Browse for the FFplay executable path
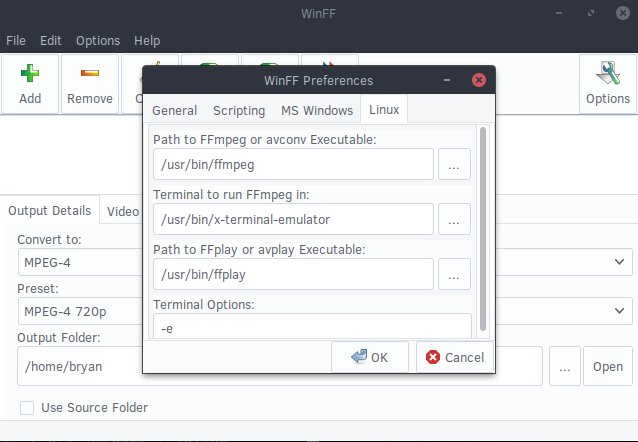The height and width of the screenshot is (442, 638). click(x=454, y=274)
